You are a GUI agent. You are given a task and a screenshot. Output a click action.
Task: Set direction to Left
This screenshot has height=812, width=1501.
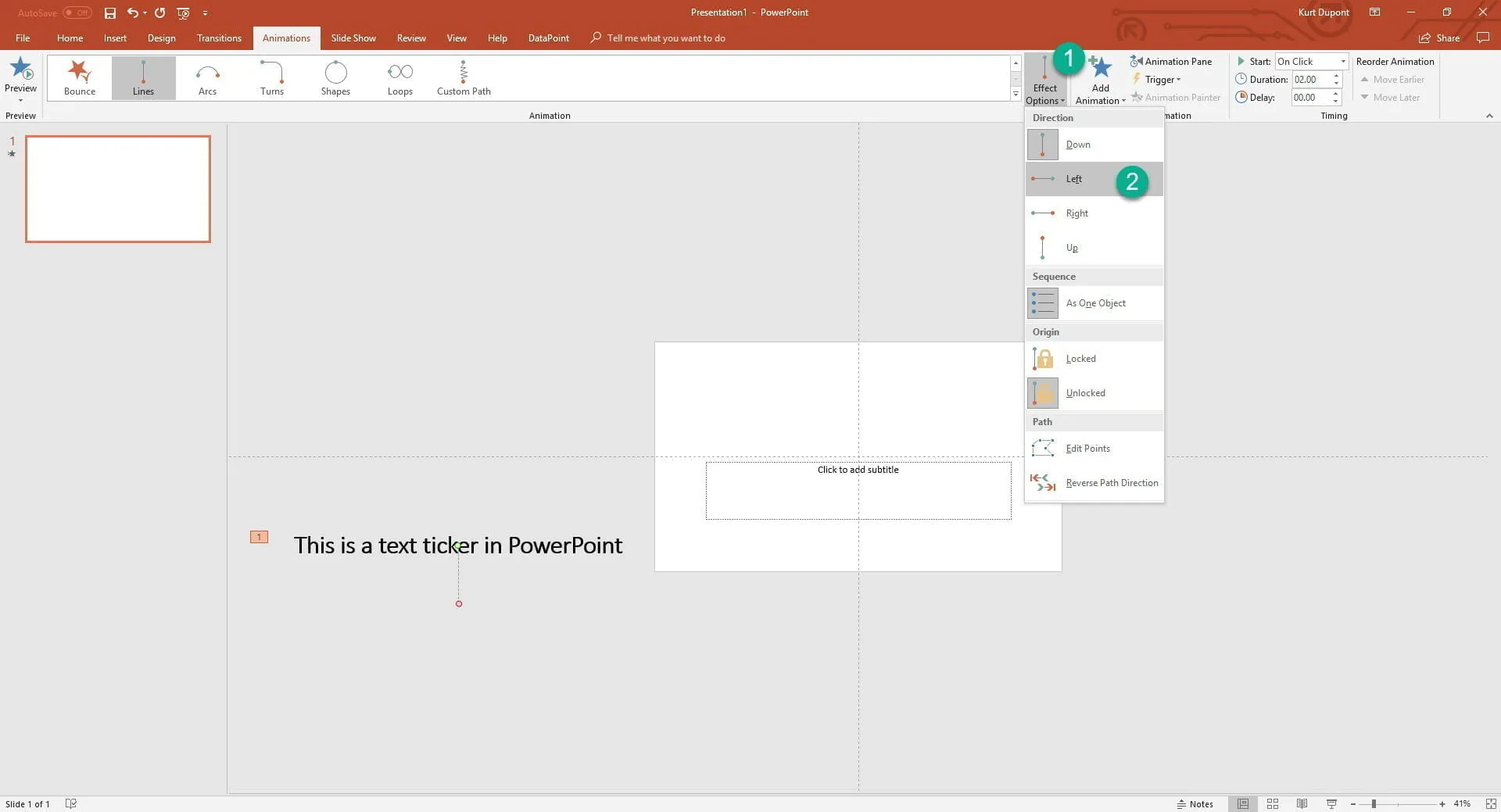coord(1094,179)
